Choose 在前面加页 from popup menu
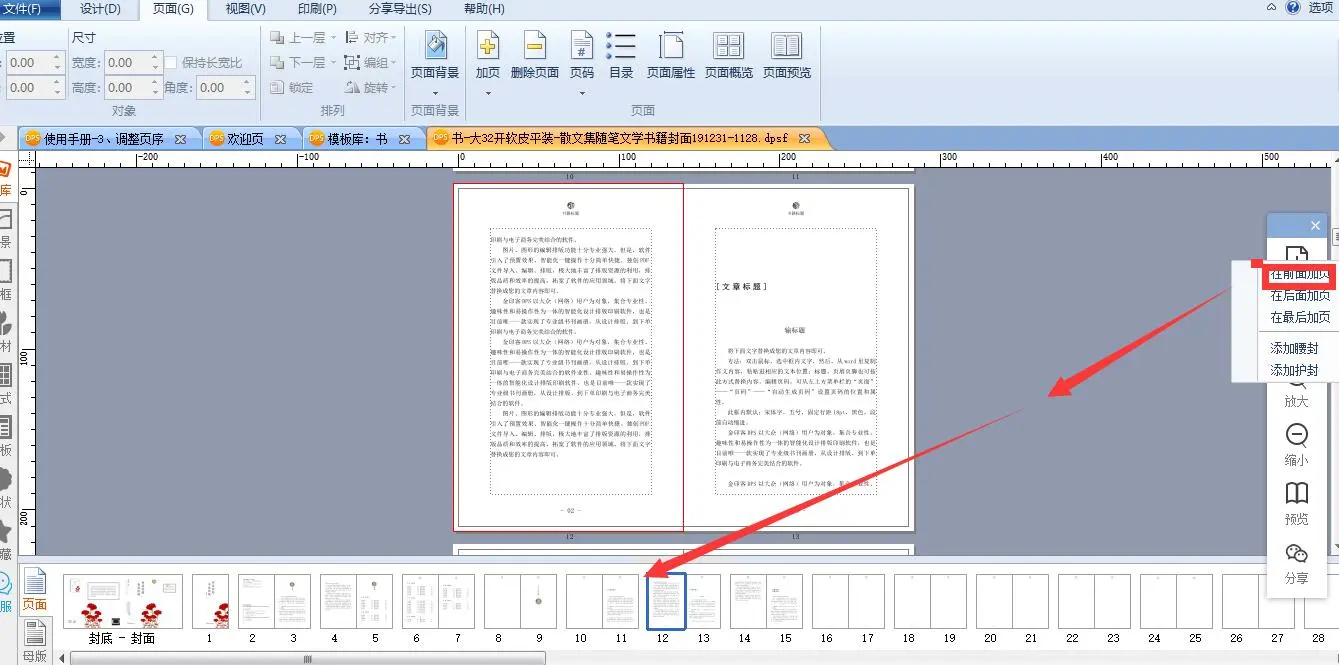1339x665 pixels. [1300, 274]
